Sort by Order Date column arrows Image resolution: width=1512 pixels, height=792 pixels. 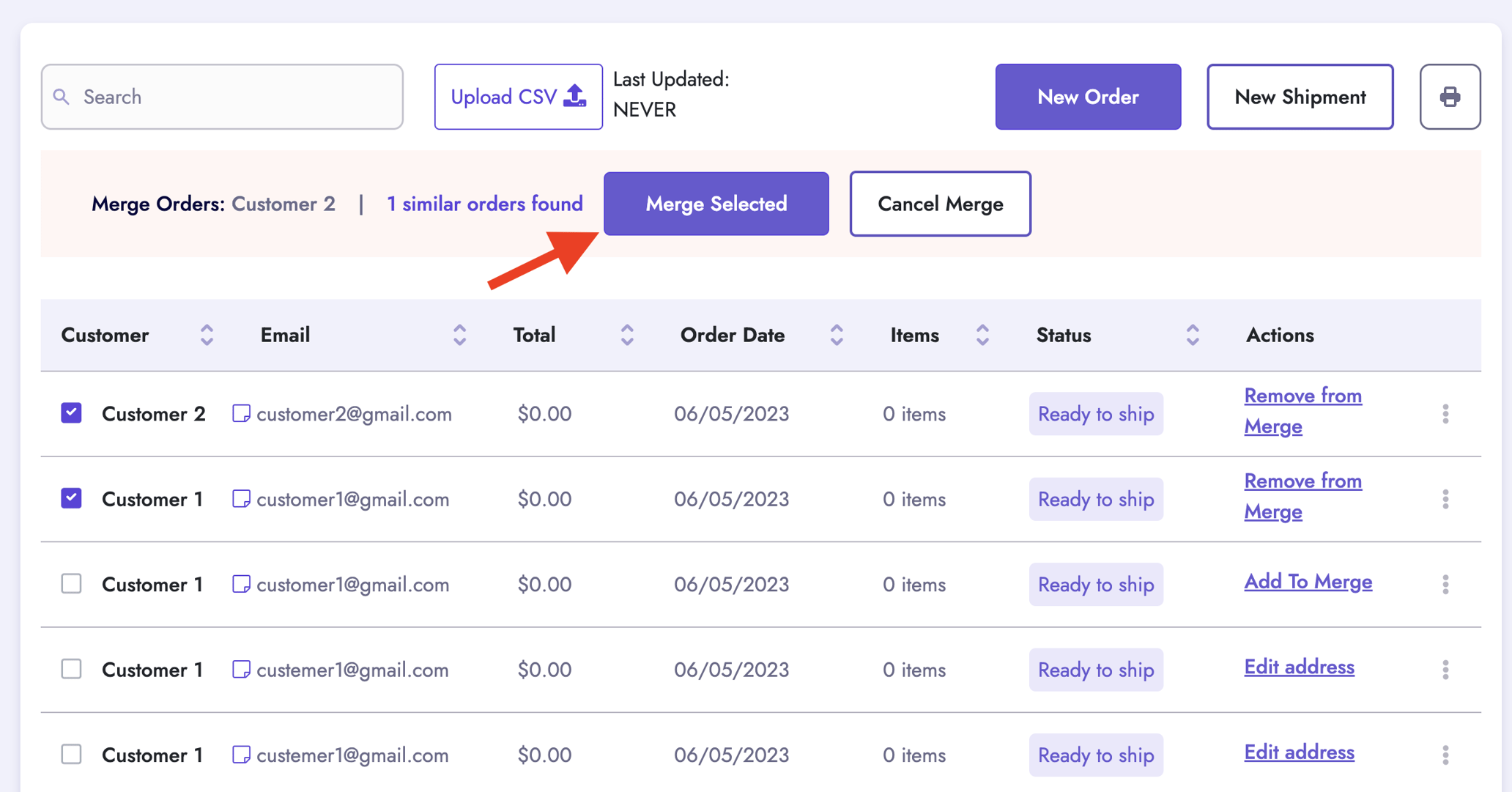(x=836, y=335)
